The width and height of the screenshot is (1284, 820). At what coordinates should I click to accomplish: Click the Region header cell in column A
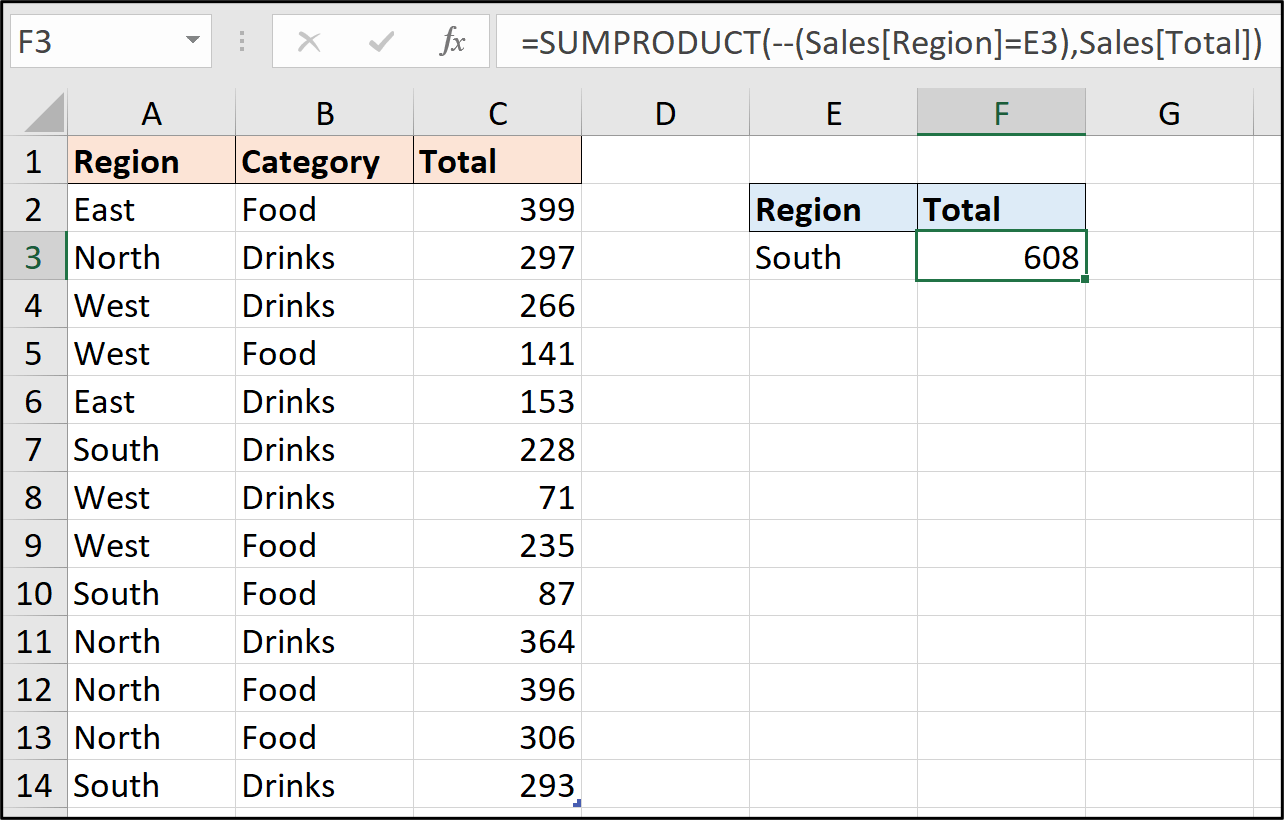coord(151,160)
